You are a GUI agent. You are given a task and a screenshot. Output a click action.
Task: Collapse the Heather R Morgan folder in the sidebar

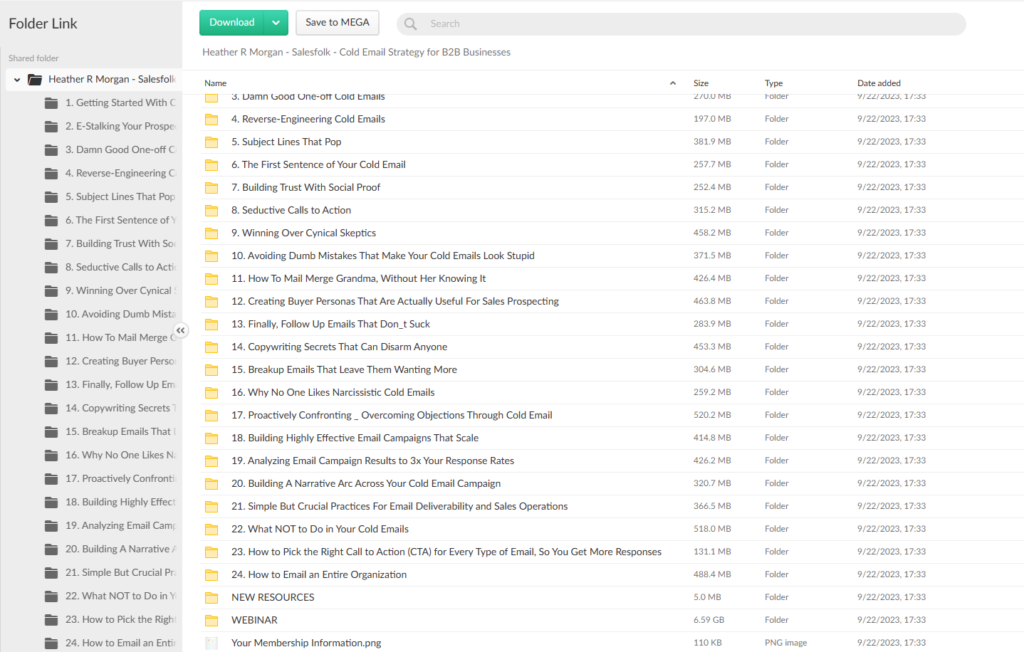tap(16, 78)
